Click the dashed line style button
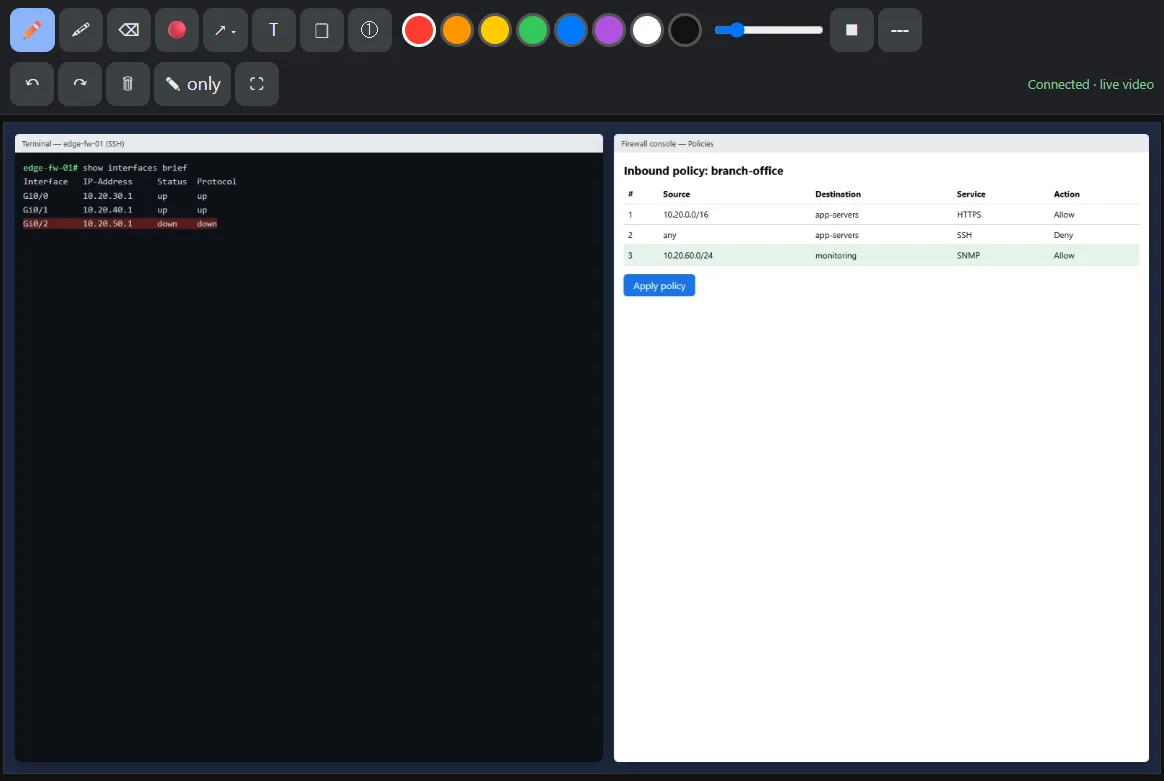Viewport: 1164px width, 781px height. point(900,30)
